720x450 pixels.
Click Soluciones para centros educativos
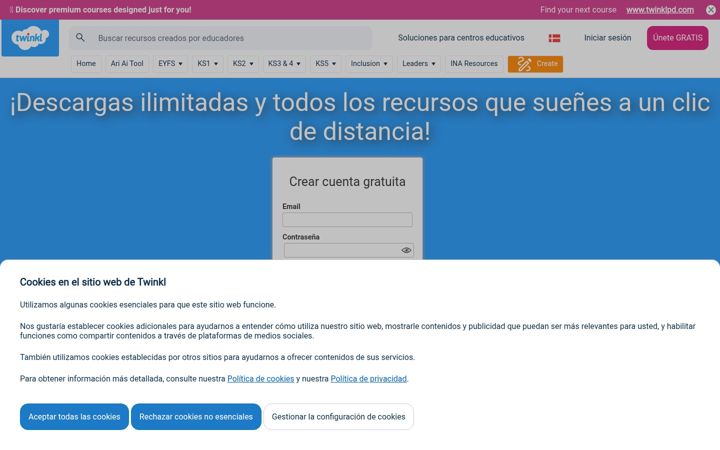click(461, 38)
